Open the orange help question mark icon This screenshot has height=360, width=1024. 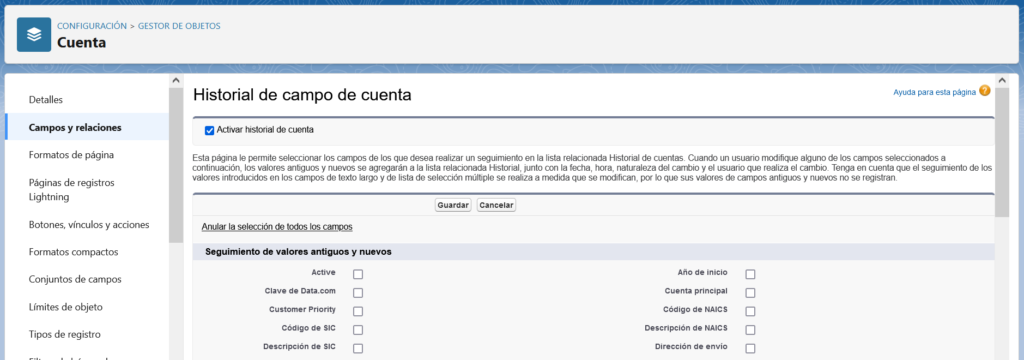(984, 91)
